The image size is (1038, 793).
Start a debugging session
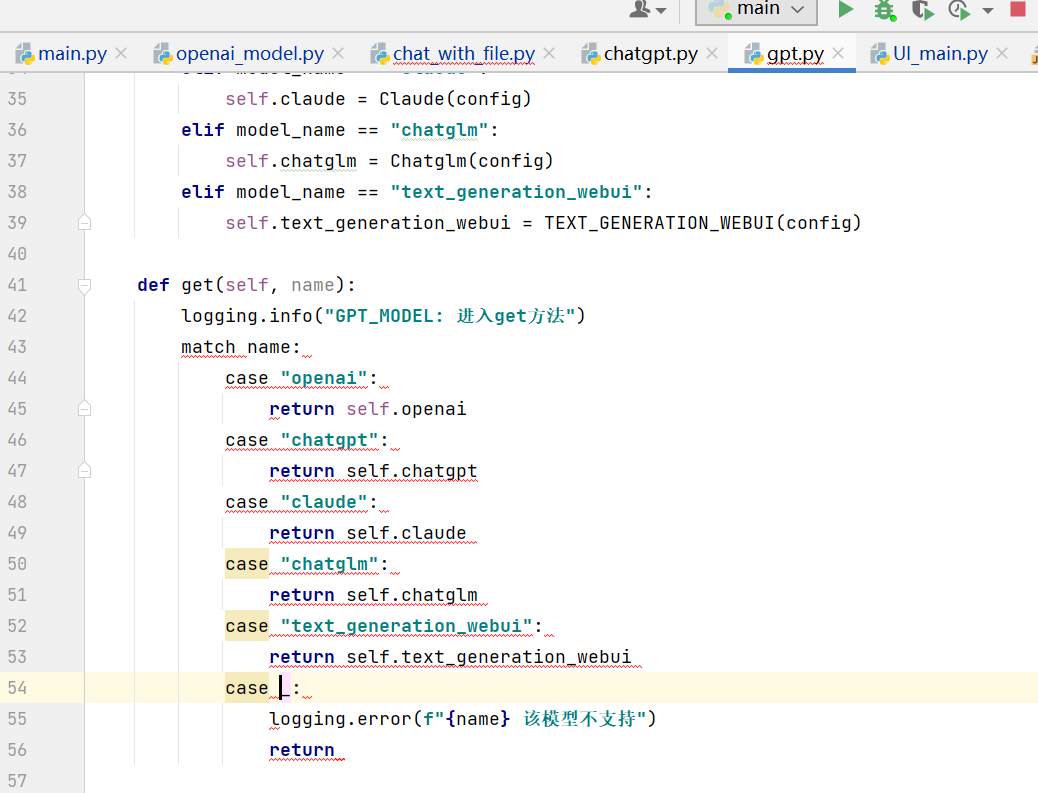click(x=883, y=10)
